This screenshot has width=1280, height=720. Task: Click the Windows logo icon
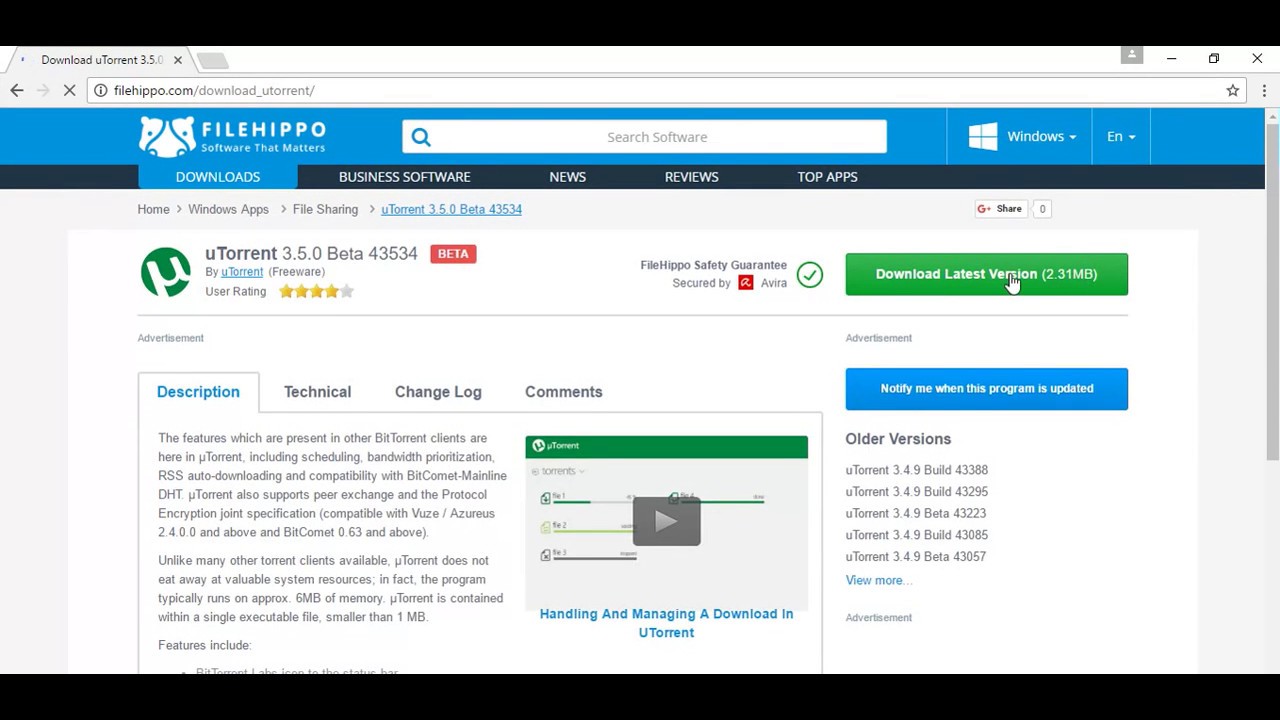pos(983,136)
